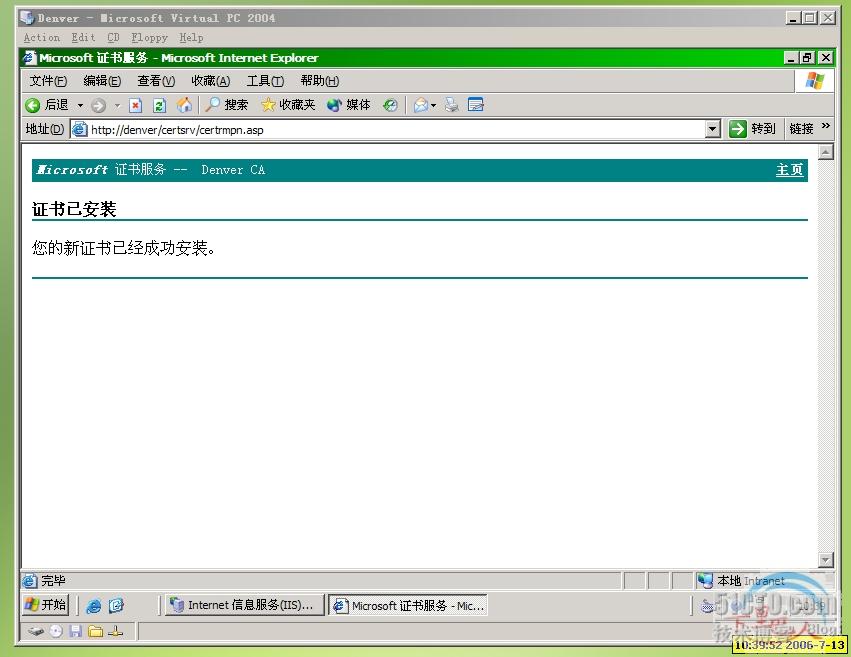This screenshot has width=851, height=657.
Task: Click the Print icon
Action: [451, 105]
